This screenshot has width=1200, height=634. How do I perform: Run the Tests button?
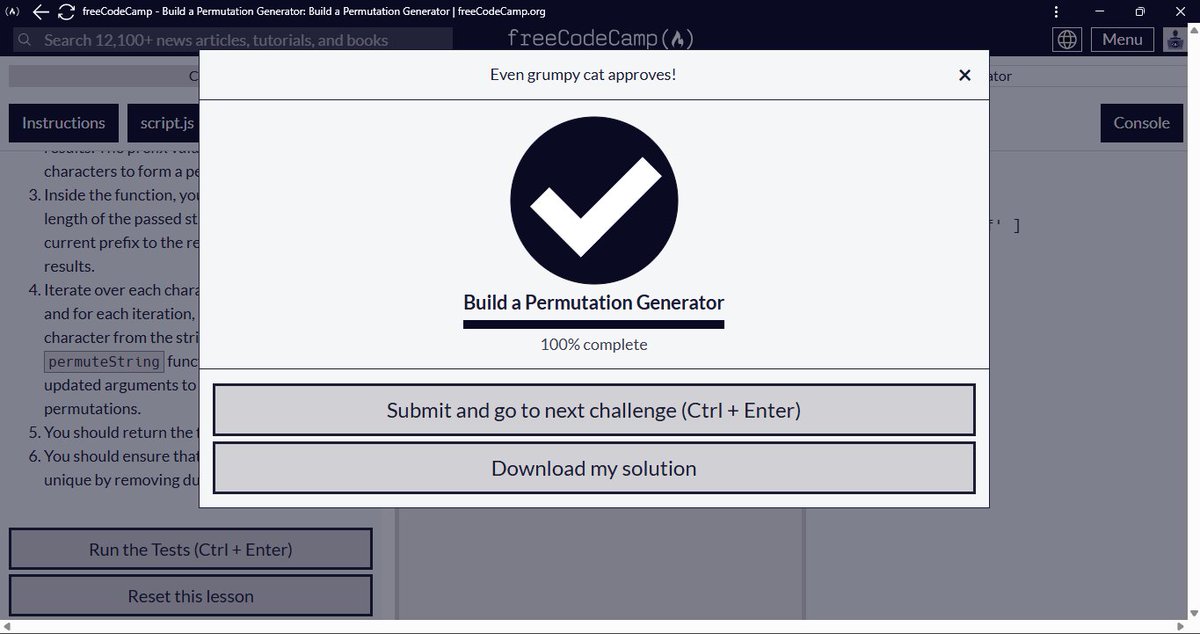click(x=191, y=549)
